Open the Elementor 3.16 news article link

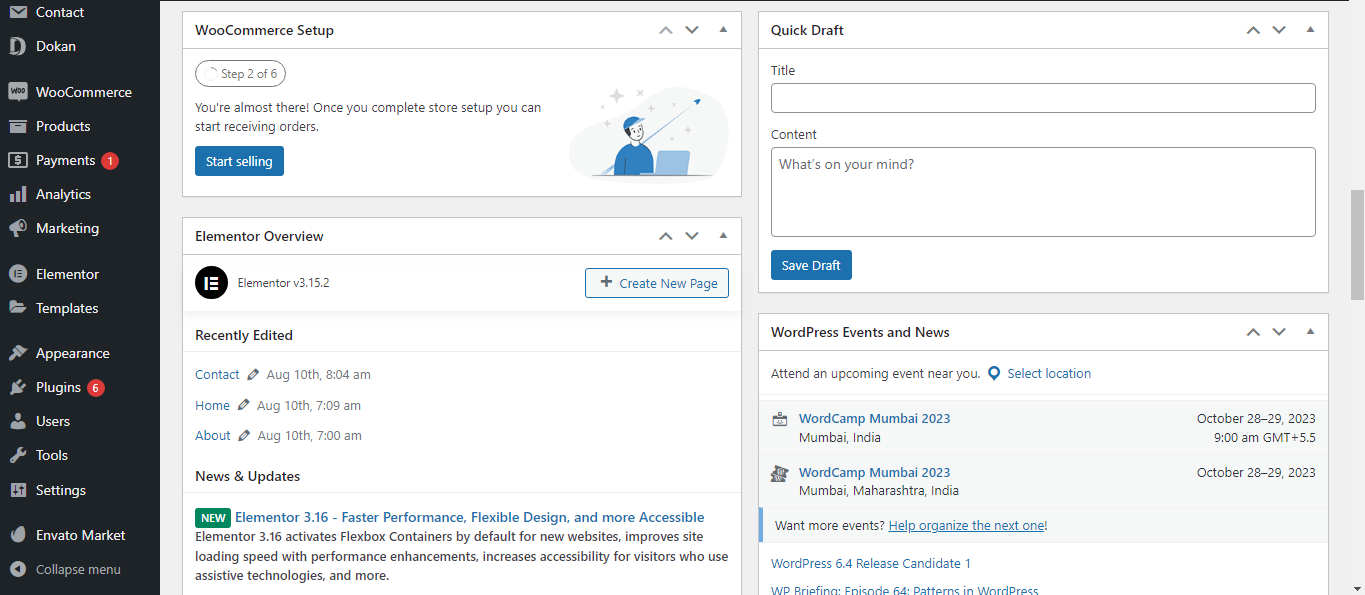(x=470, y=517)
